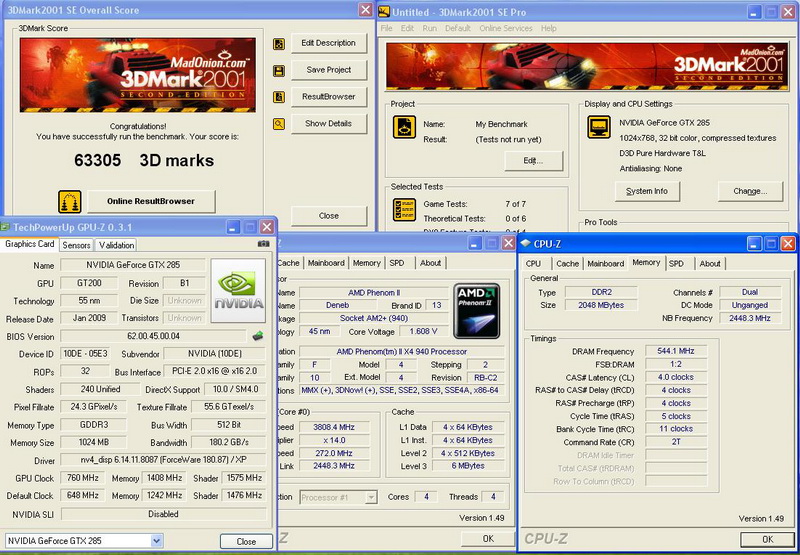Open the ResultBrowser button
This screenshot has height=555, width=800.
pyautogui.click(x=329, y=96)
